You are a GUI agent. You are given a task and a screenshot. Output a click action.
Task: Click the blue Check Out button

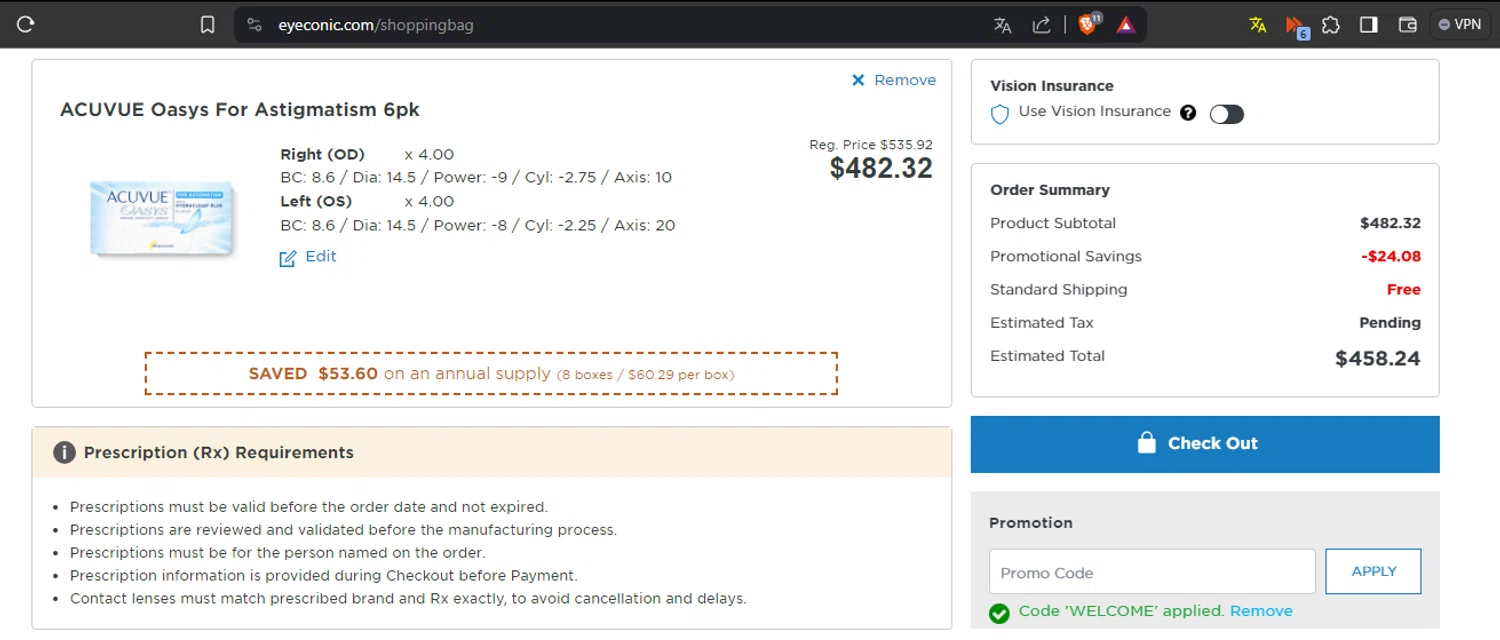pyautogui.click(x=1205, y=444)
